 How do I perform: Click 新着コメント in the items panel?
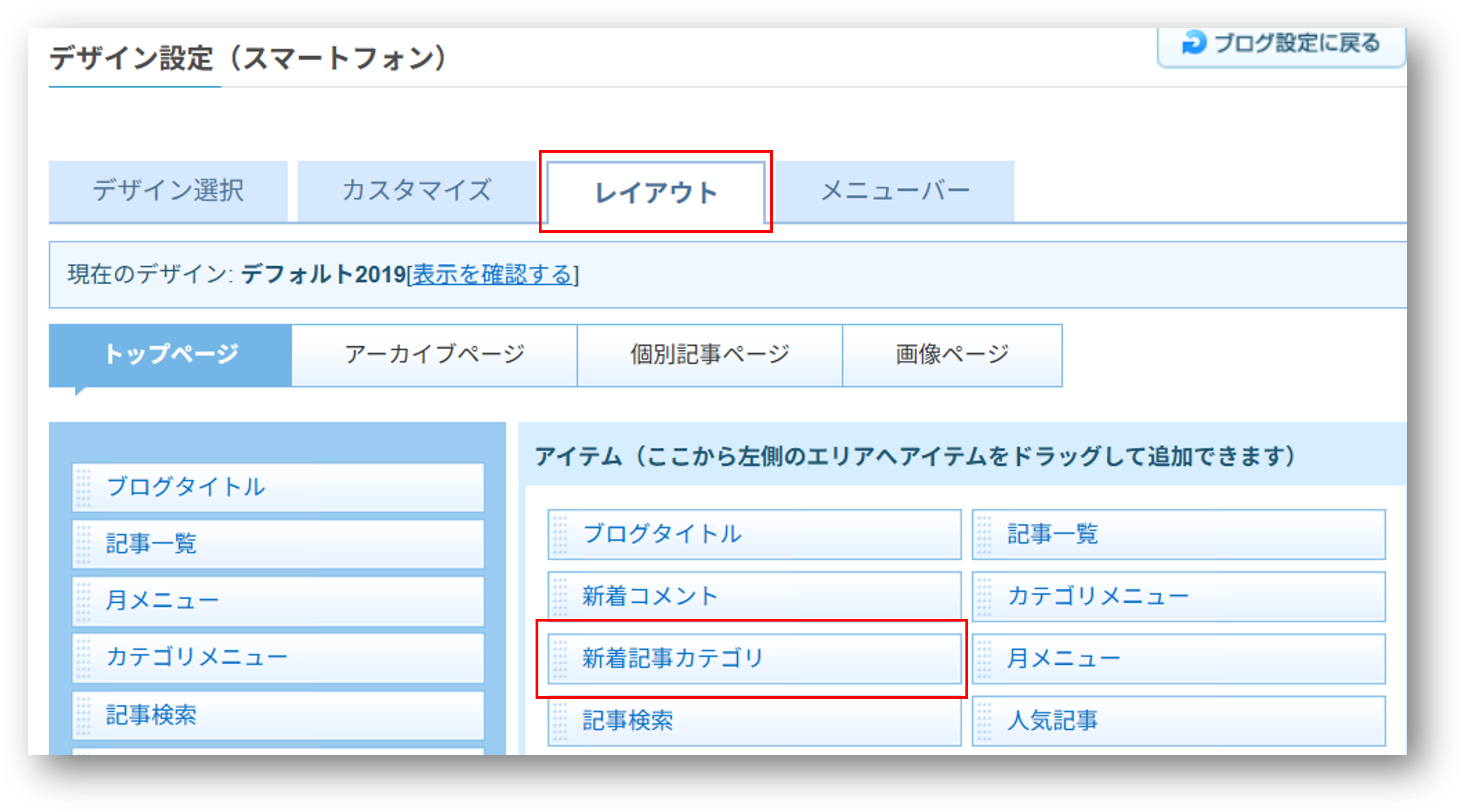click(754, 597)
